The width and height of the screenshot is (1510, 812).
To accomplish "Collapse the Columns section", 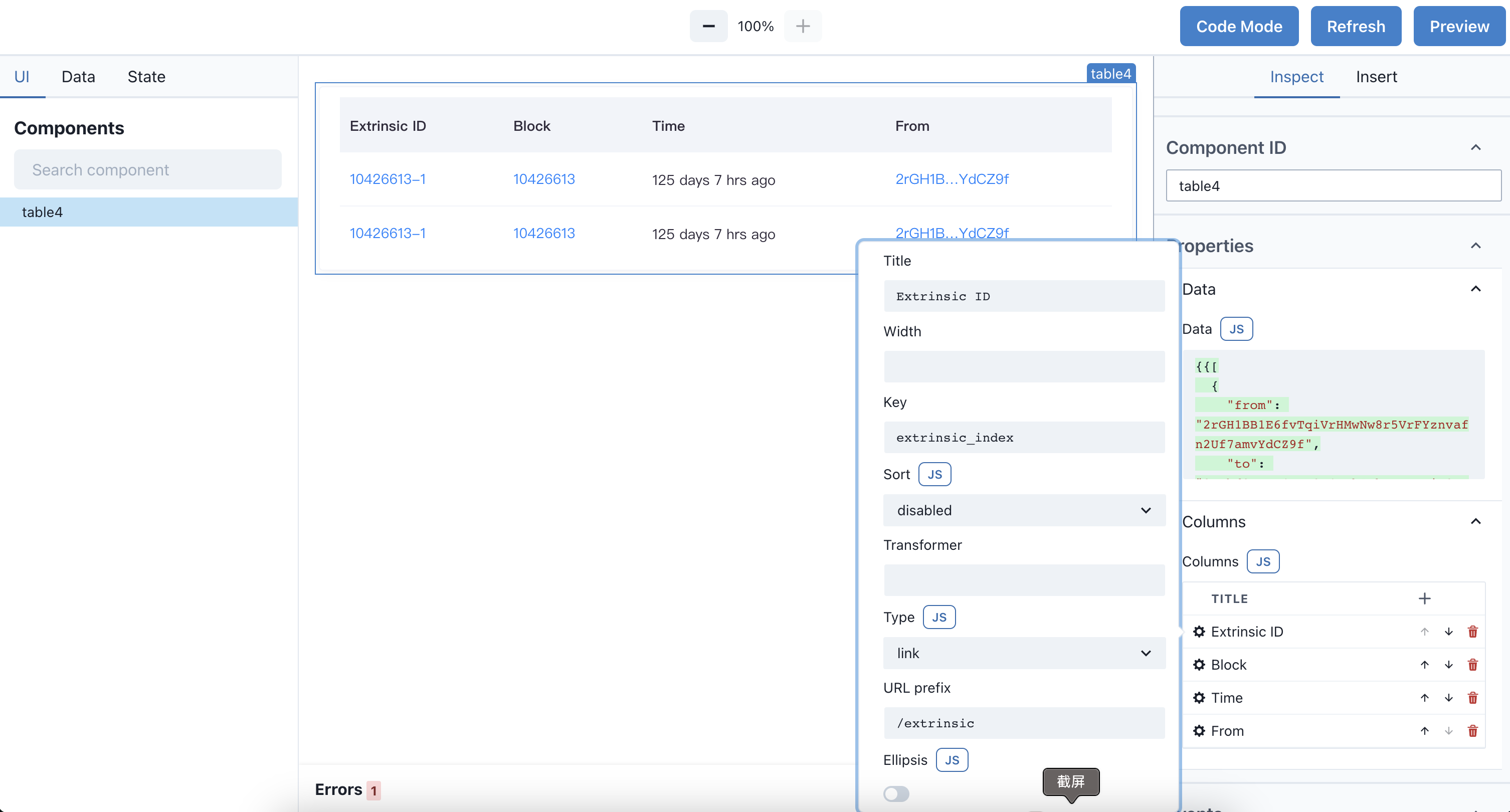I will [1475, 521].
